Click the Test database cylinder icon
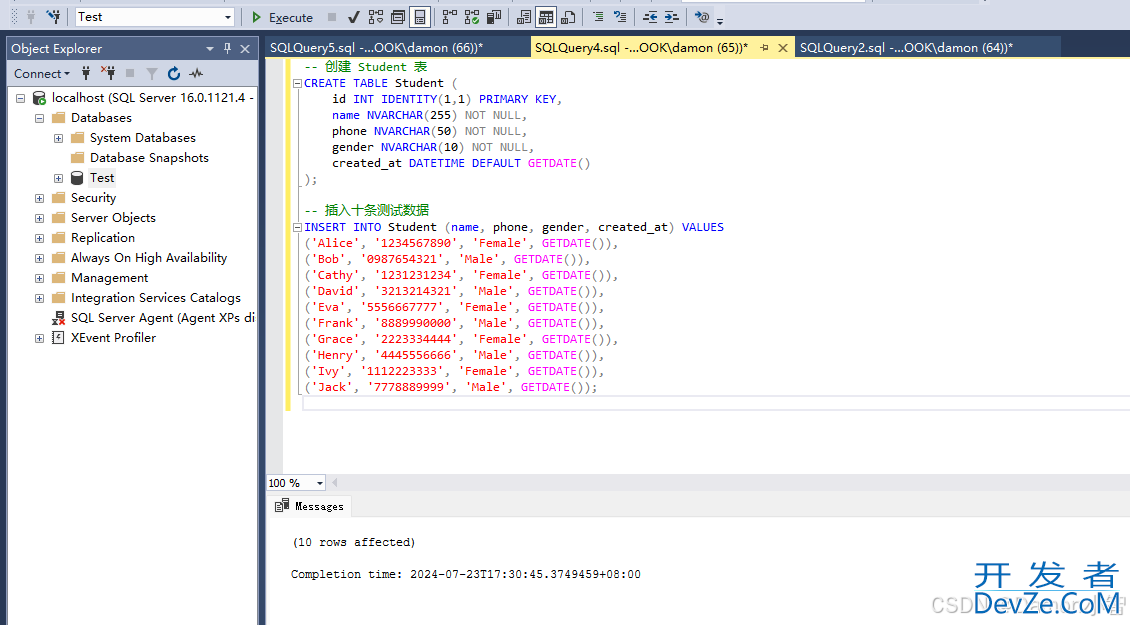This screenshot has width=1130, height=625. point(77,177)
